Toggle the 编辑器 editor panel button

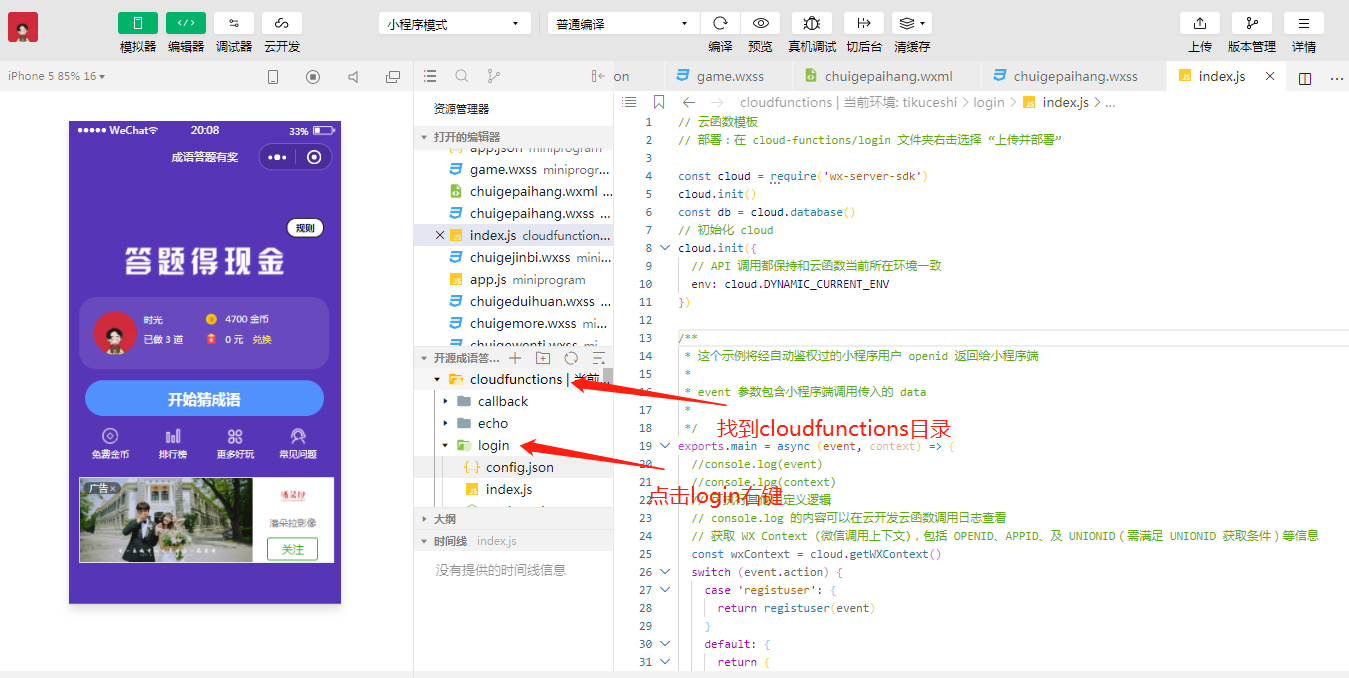[x=186, y=23]
